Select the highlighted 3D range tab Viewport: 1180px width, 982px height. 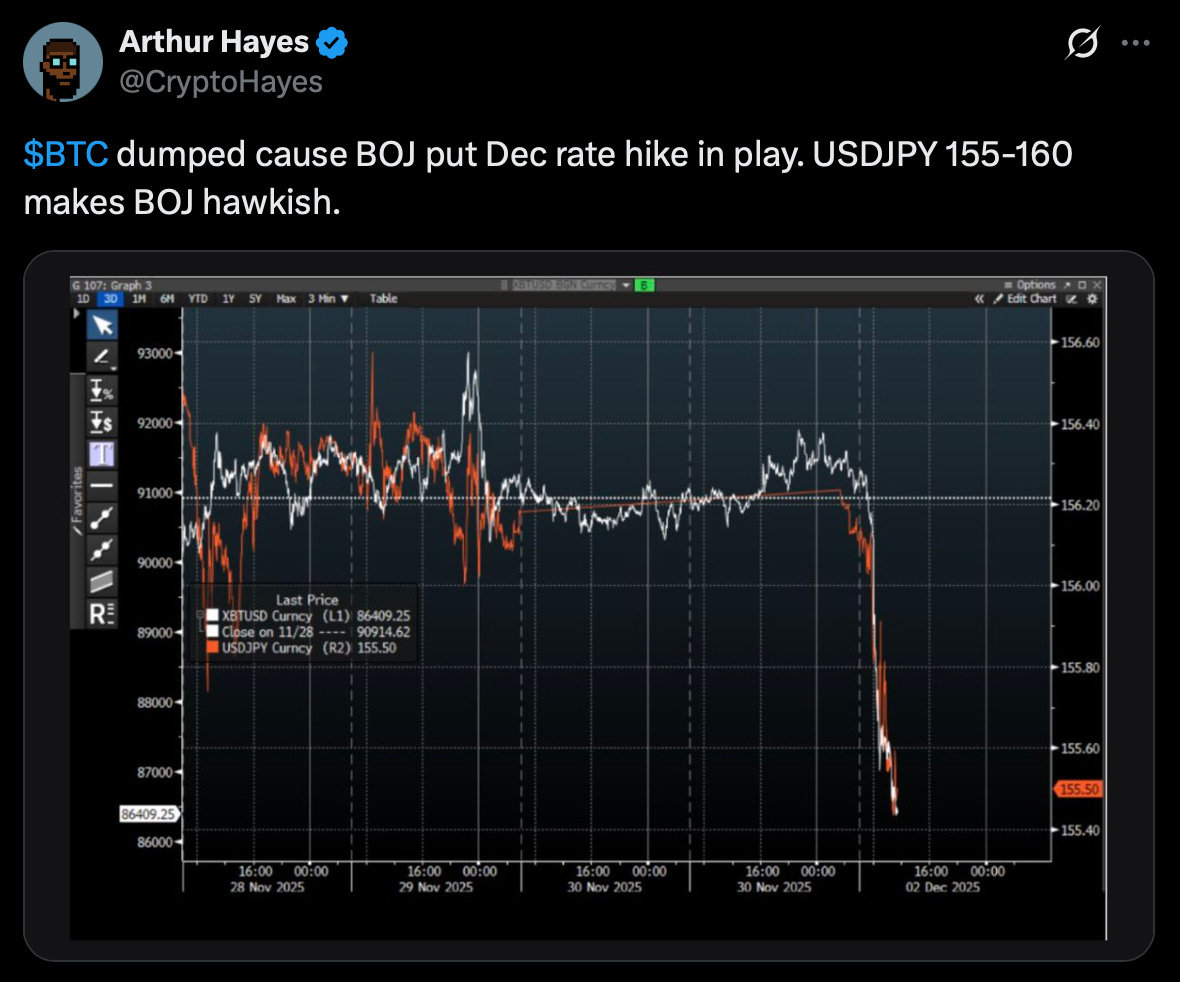point(111,299)
